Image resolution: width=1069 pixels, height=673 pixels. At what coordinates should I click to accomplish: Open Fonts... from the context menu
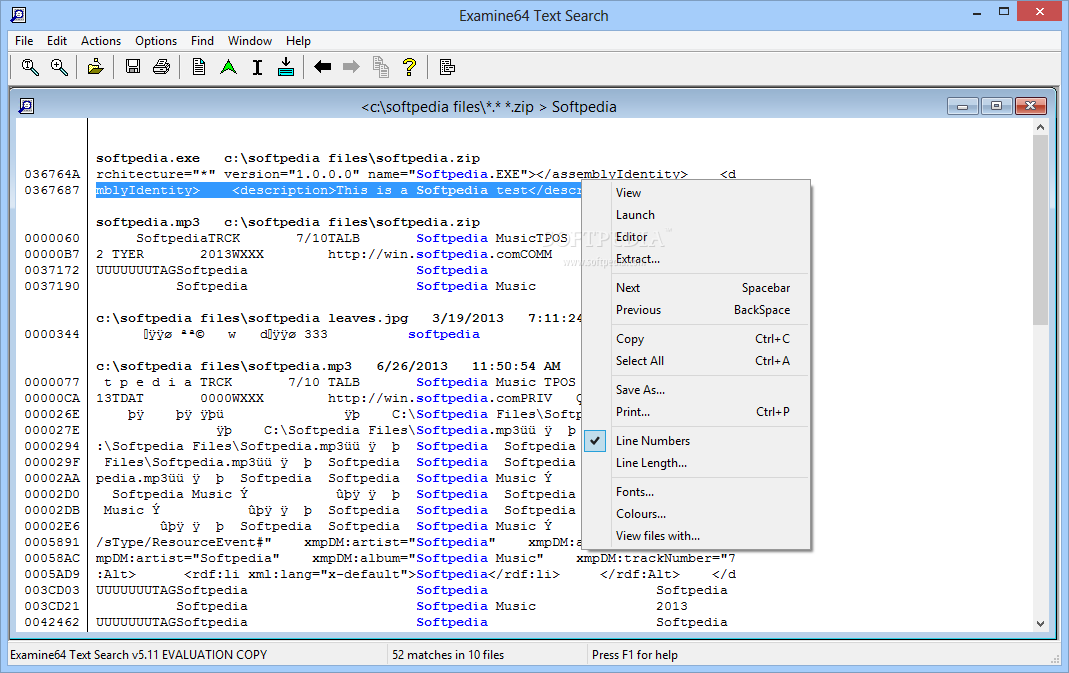[696, 492]
